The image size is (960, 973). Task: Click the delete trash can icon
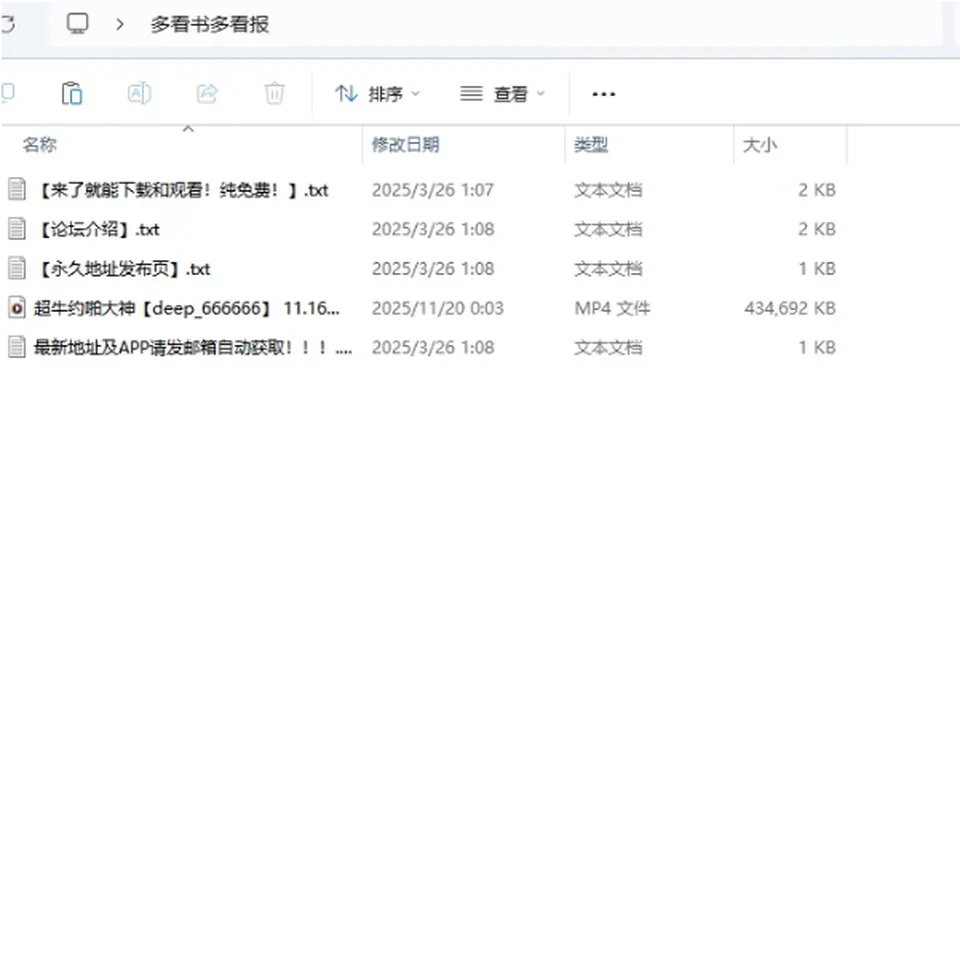coord(274,94)
